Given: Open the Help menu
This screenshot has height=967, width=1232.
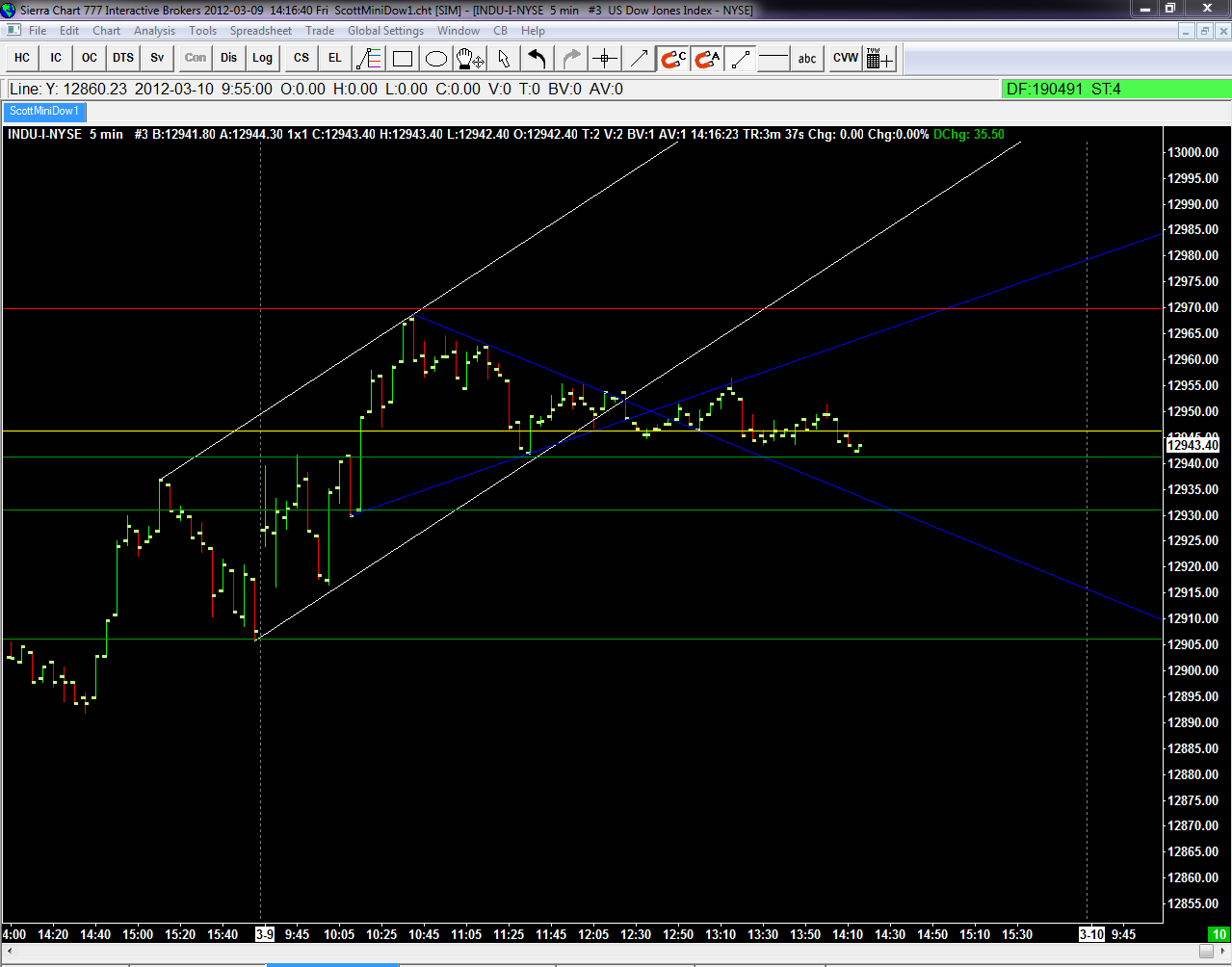Looking at the screenshot, I should tap(533, 31).
